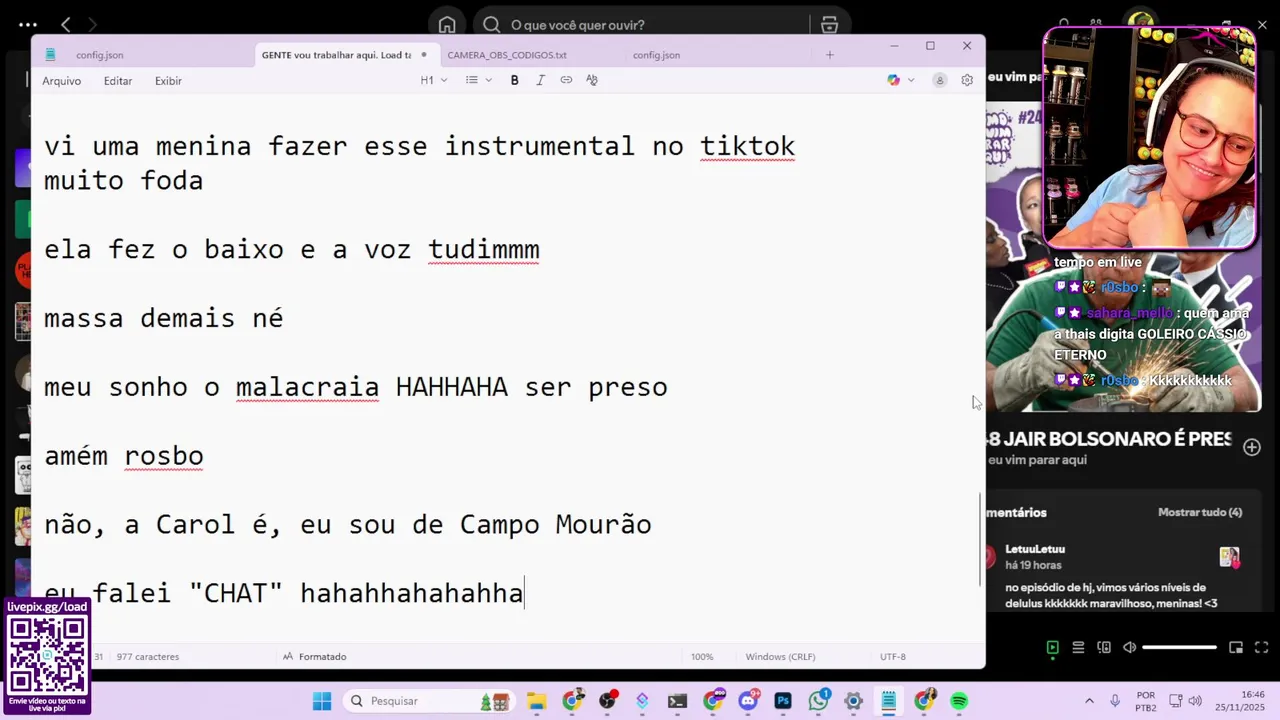Go to Spotify Home
Image resolution: width=1280 pixels, height=720 pixels.
tap(447, 25)
